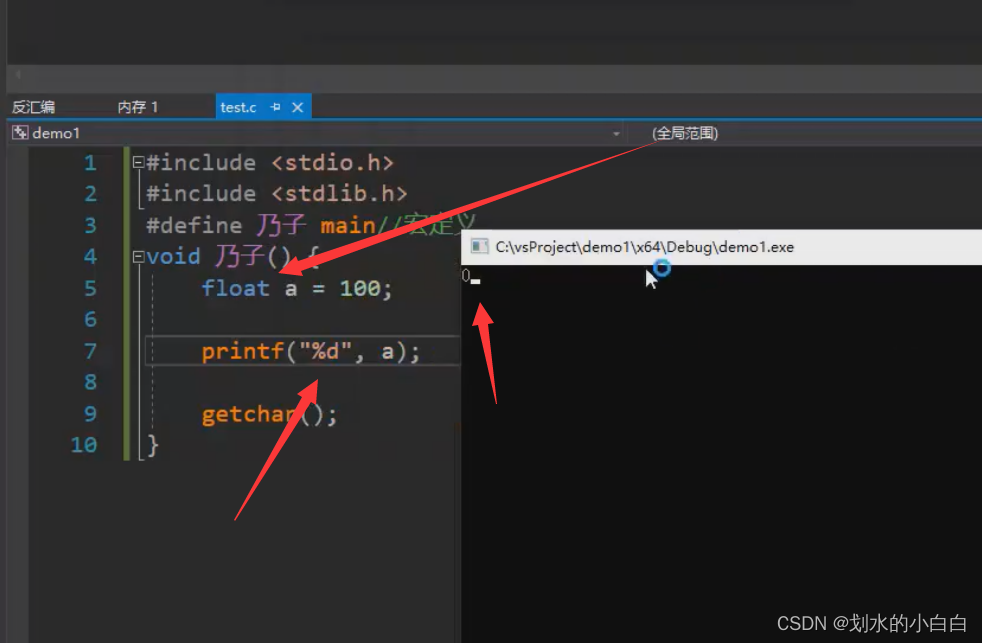982x643 pixels.
Task: Place cursor on '#include <stdio.h>' text
Action: [x=270, y=163]
